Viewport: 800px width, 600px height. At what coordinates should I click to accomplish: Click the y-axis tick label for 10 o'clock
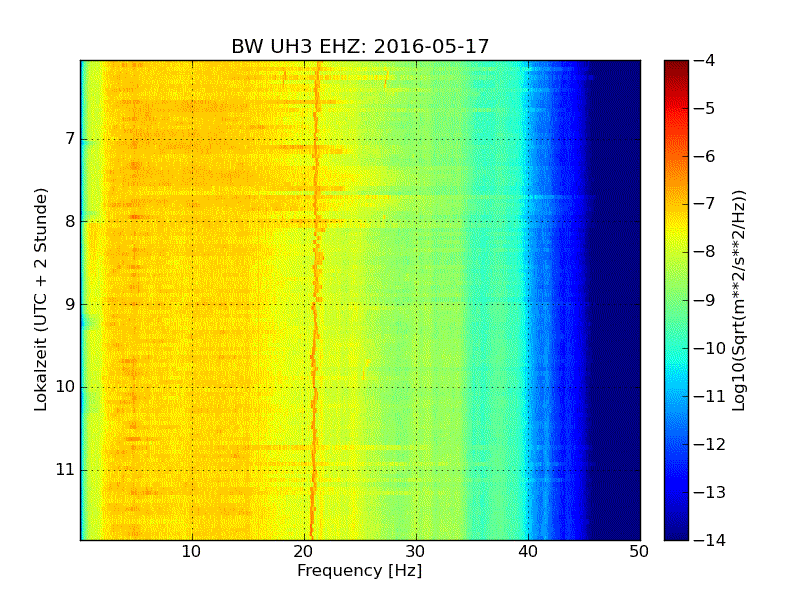point(65,387)
